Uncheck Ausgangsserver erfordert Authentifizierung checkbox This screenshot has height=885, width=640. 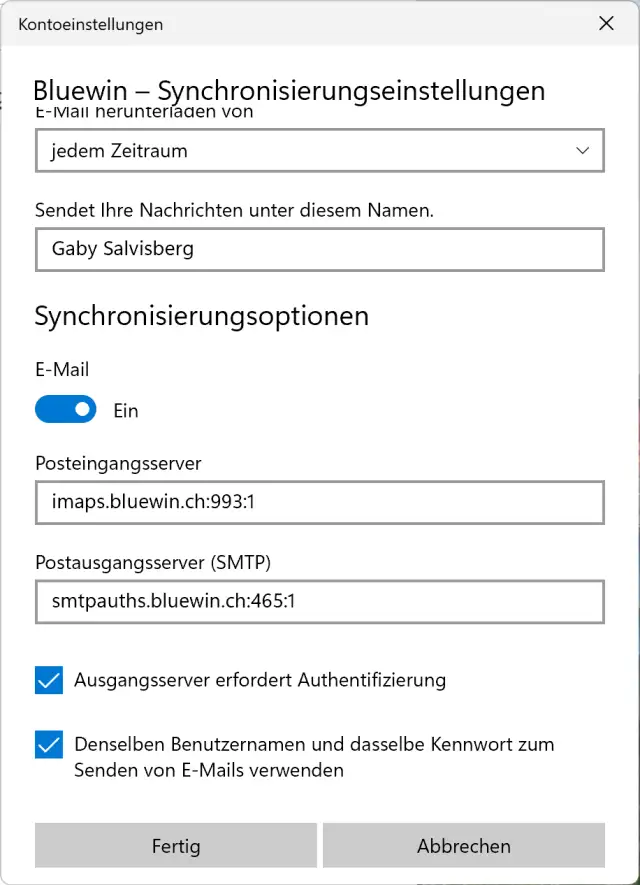point(49,681)
